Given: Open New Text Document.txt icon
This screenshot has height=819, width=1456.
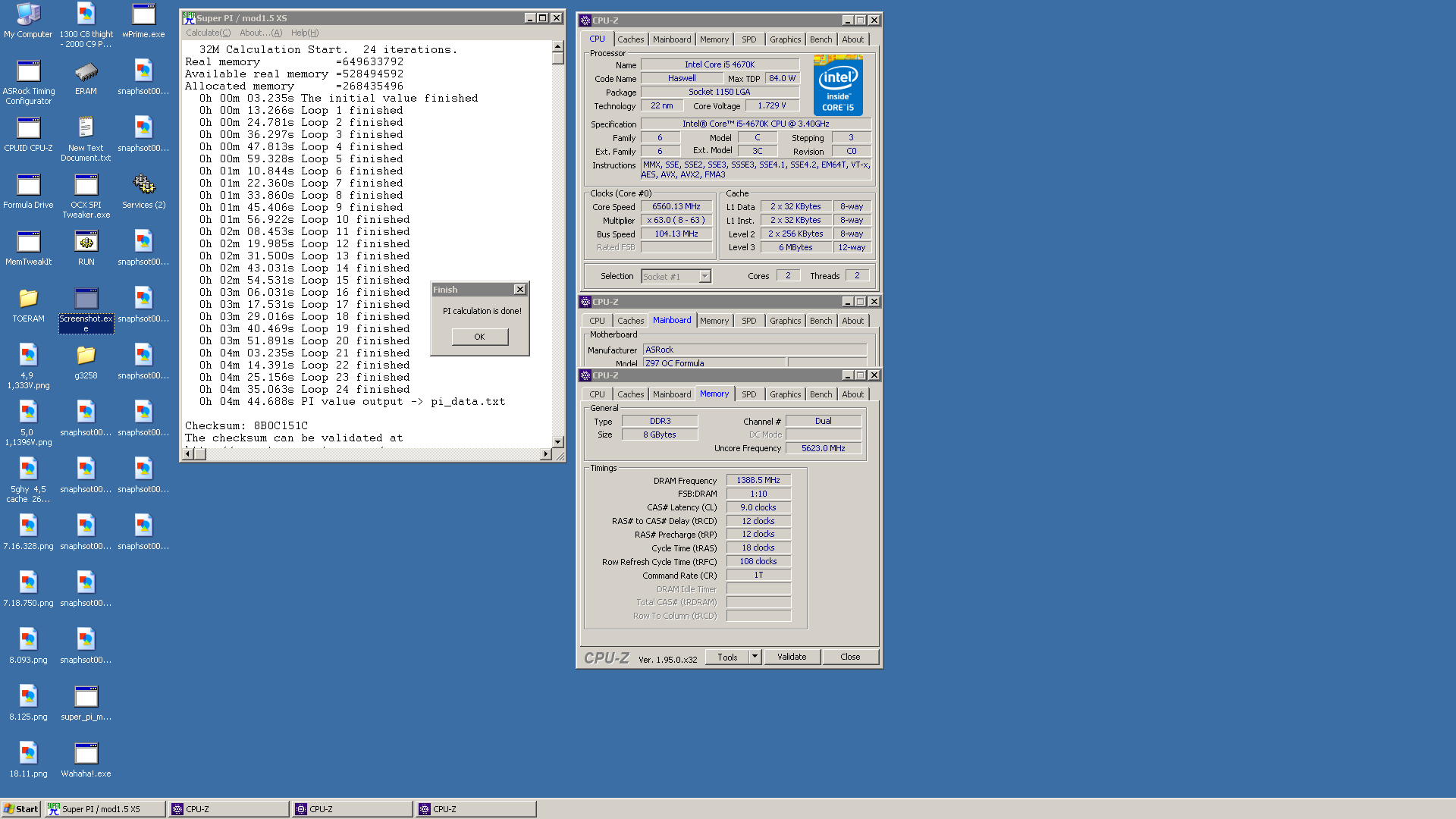Looking at the screenshot, I should [86, 139].
